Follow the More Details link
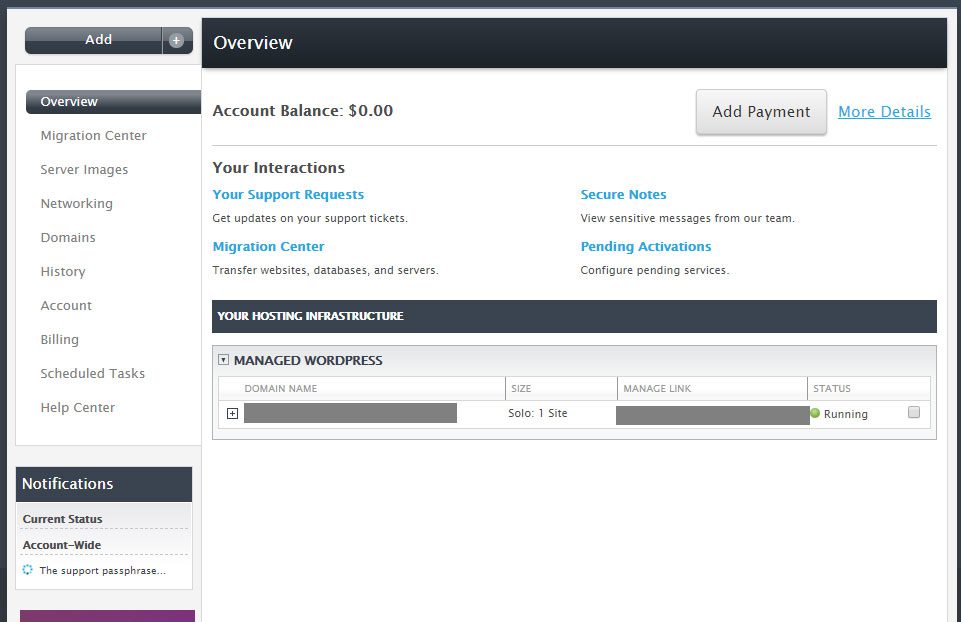Viewport: 961px width, 622px height. point(884,112)
